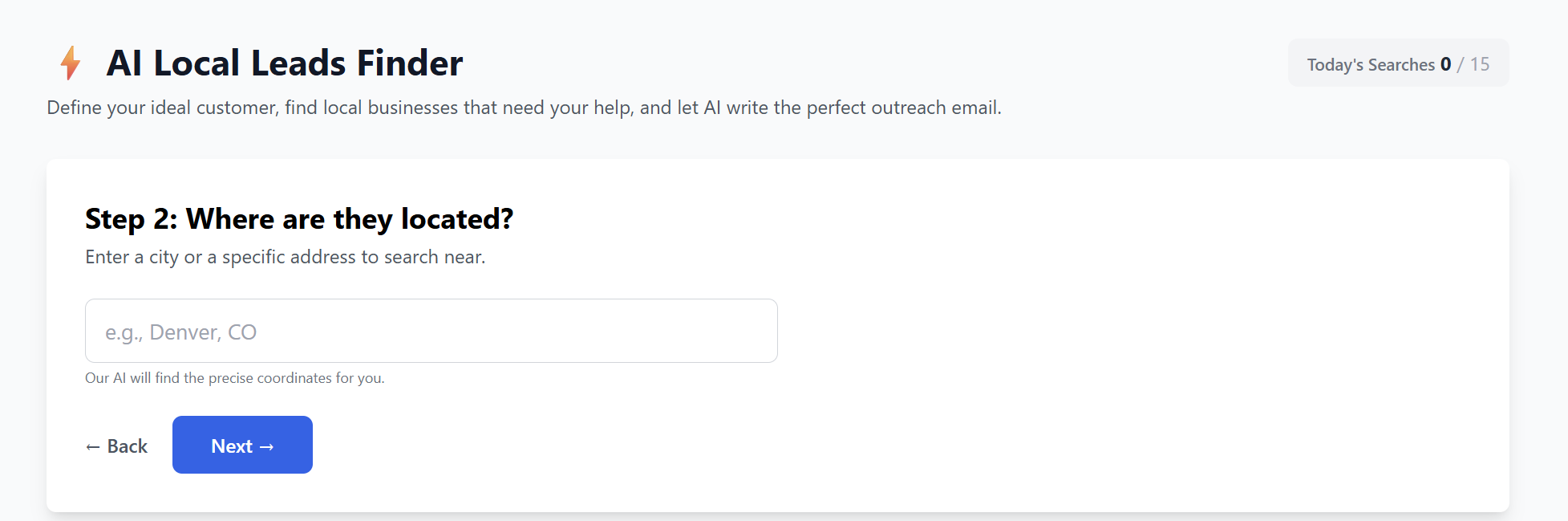This screenshot has height=521, width=1568.
Task: Go back to the previous step
Action: click(x=117, y=446)
